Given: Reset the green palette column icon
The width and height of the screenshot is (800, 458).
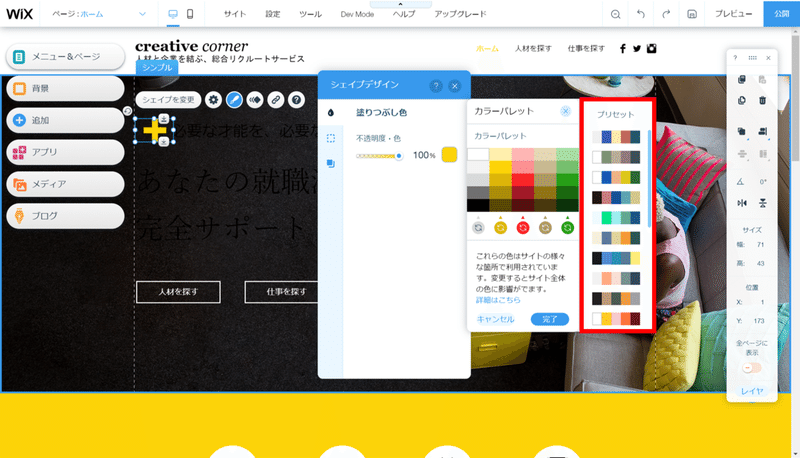Looking at the screenshot, I should tap(567, 228).
